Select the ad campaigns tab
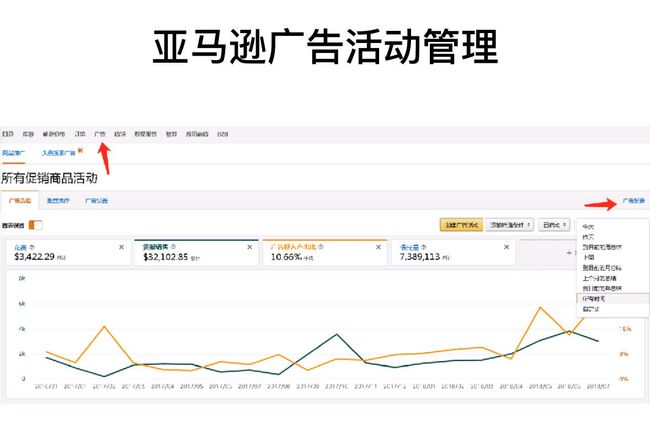Viewport: 650px width, 441px height. click(x=20, y=201)
